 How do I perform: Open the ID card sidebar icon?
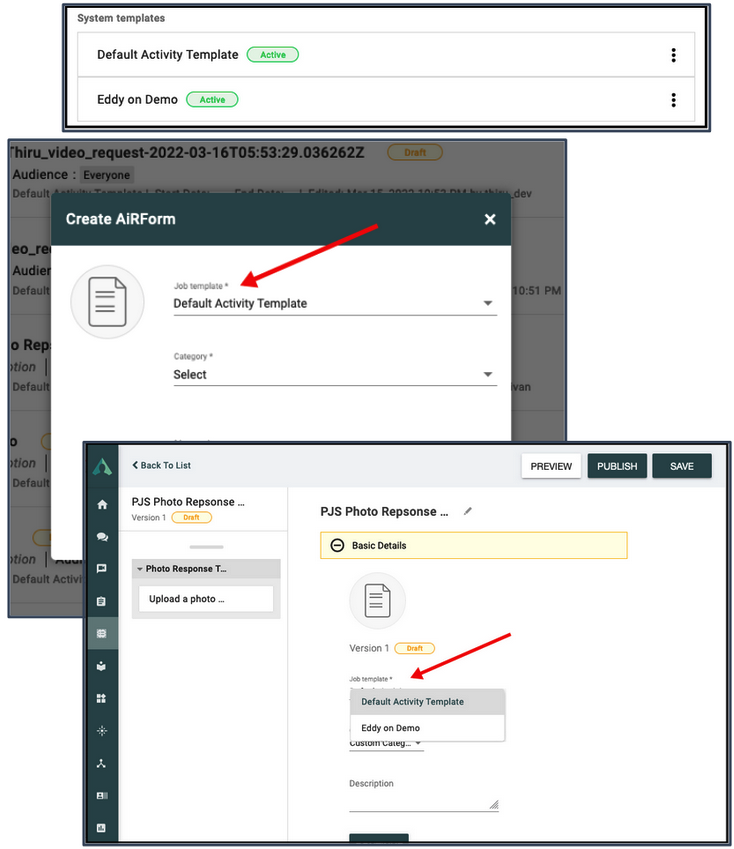click(x=101, y=795)
